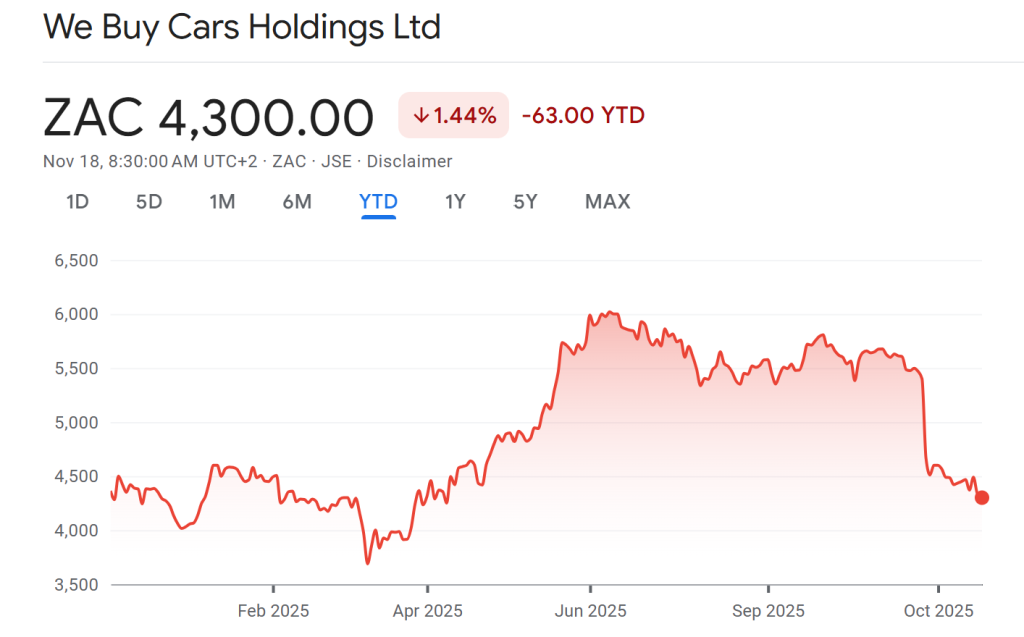1024x637 pixels.
Task: Click the ZAC 4,300.00 price
Action: [x=208, y=118]
